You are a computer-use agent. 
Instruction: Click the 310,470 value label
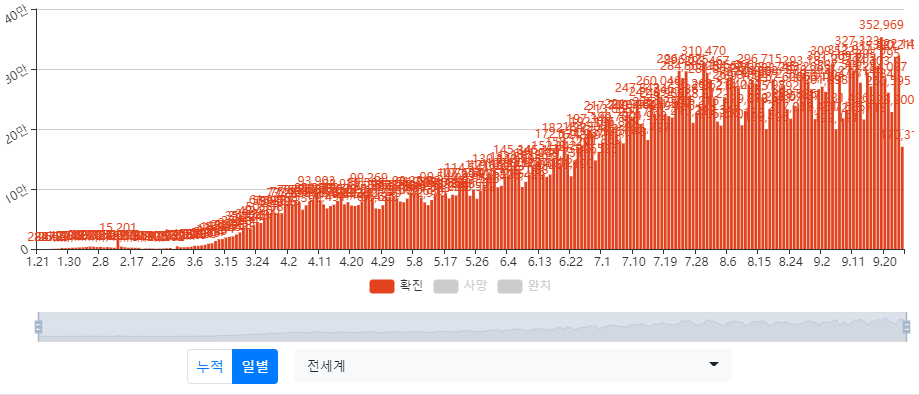click(x=704, y=50)
